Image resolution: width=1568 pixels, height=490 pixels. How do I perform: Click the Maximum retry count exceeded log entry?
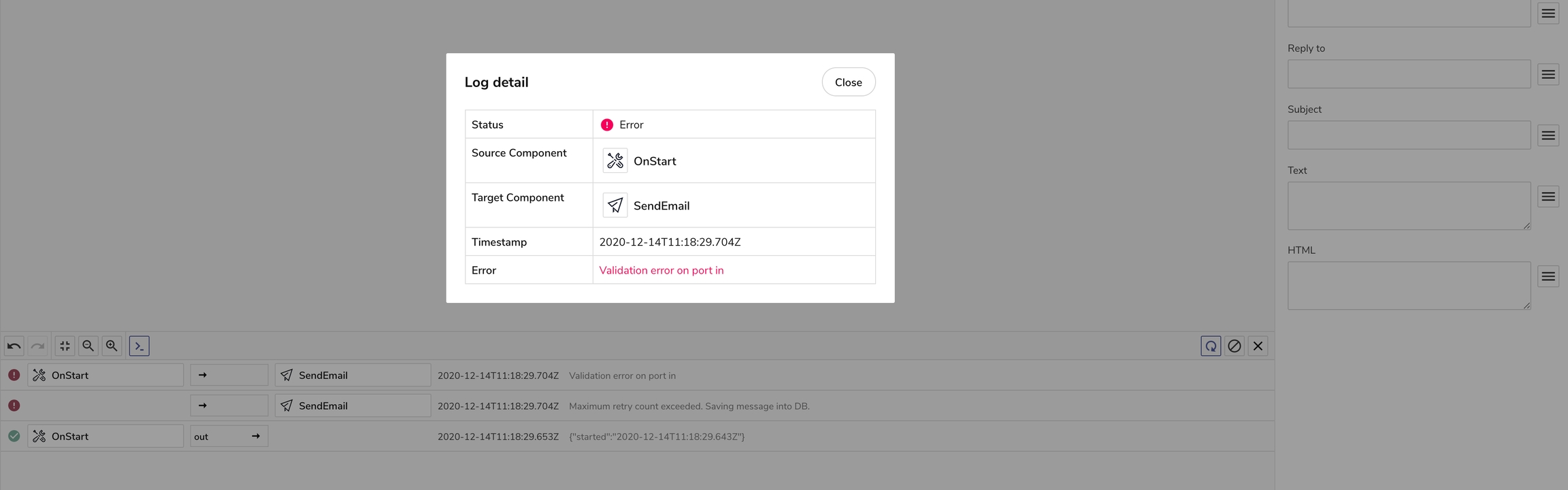[689, 406]
